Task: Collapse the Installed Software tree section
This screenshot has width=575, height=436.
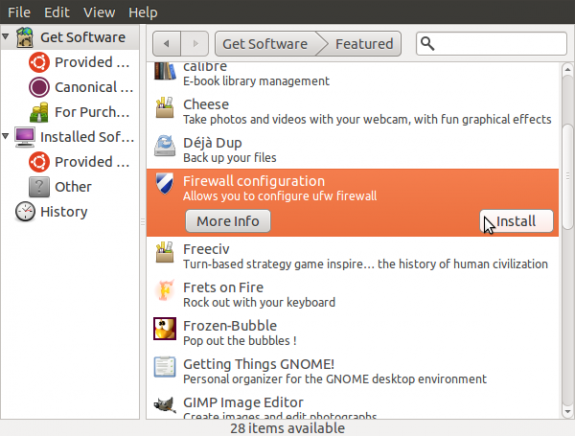Action: point(6,136)
